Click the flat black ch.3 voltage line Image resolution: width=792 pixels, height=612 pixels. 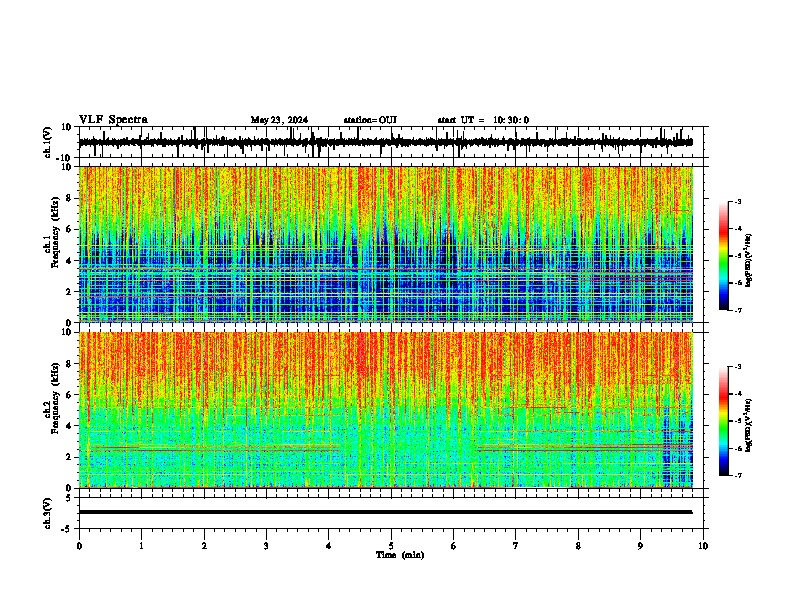click(385, 512)
